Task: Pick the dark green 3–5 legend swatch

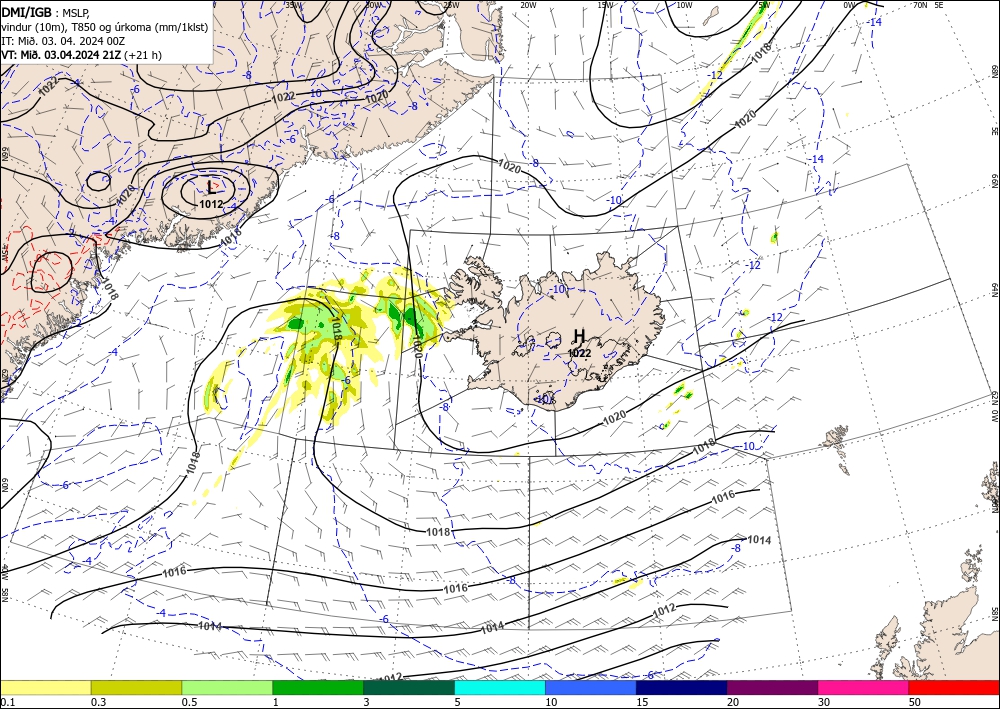Action: (x=409, y=687)
